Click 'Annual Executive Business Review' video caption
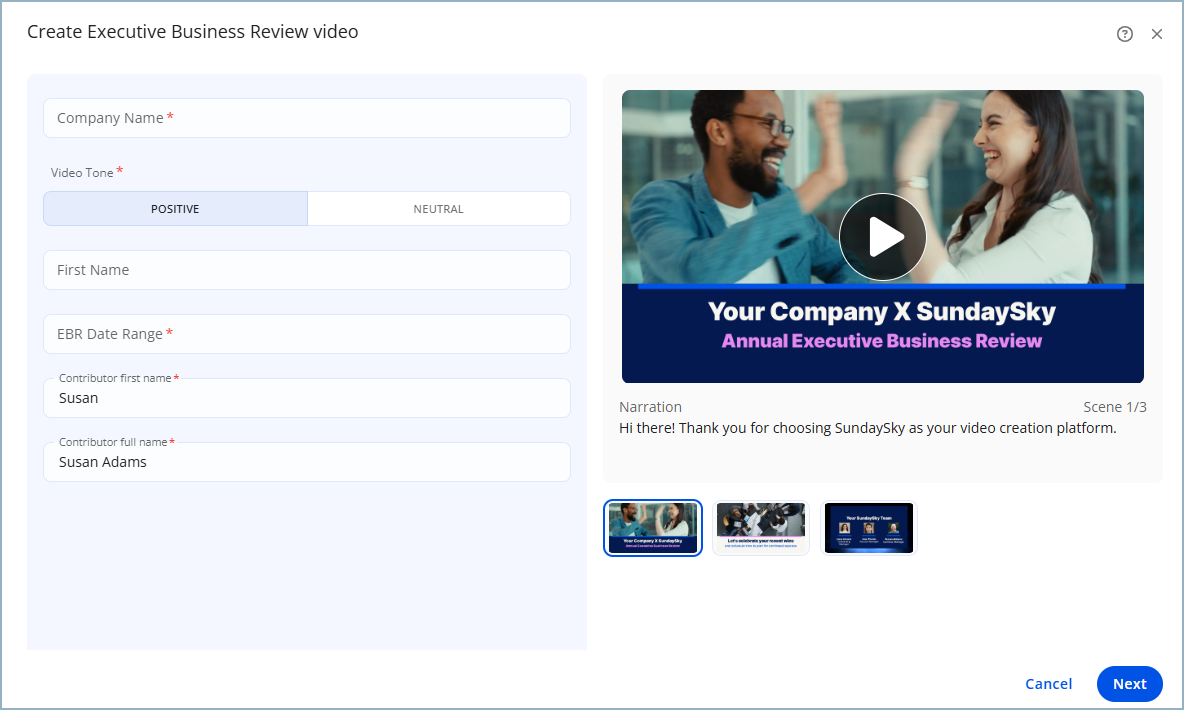Screen dimensions: 1184x710 tap(882, 341)
